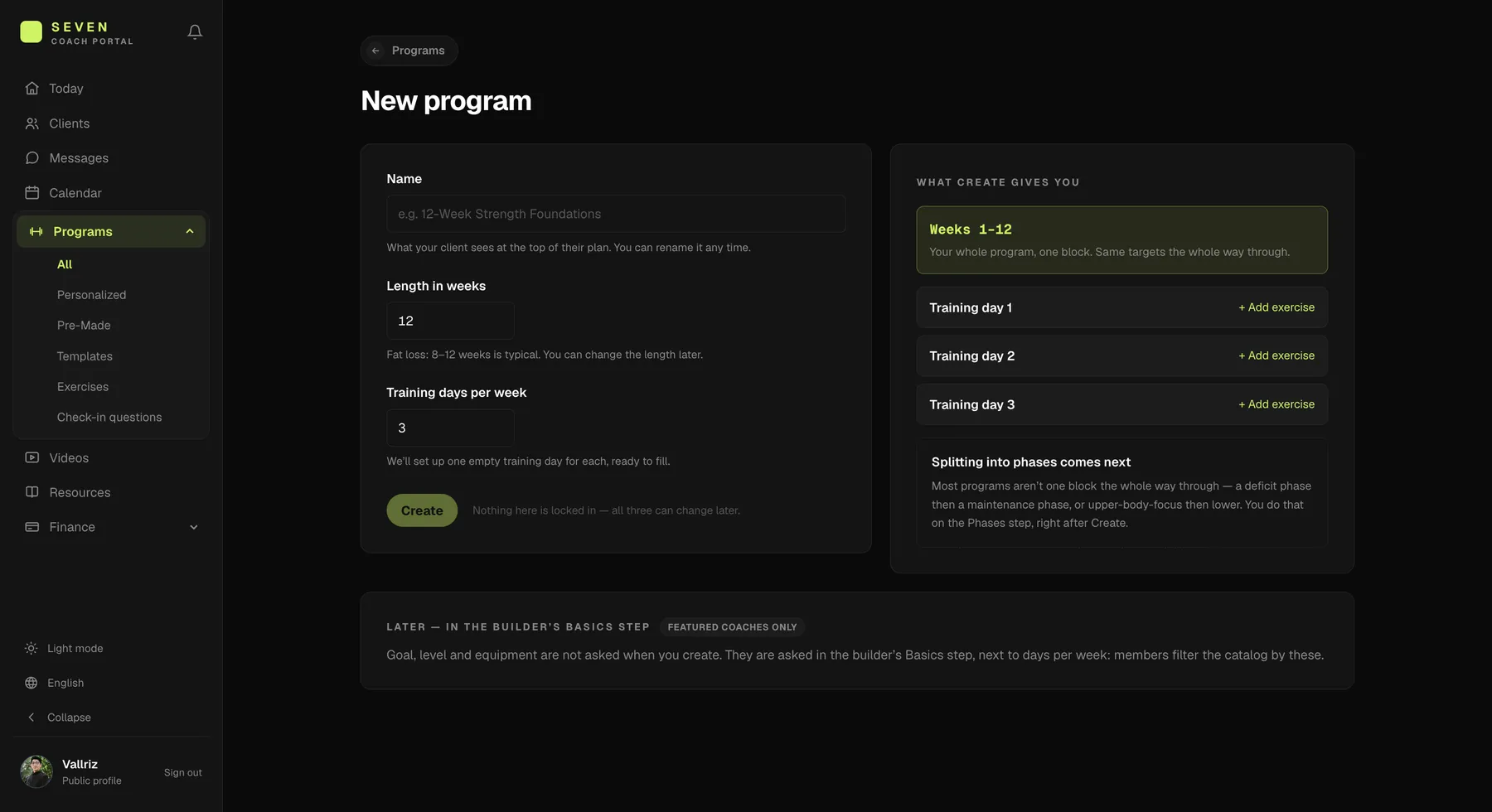
Task: Click the globe icon next to English
Action: pos(31,683)
